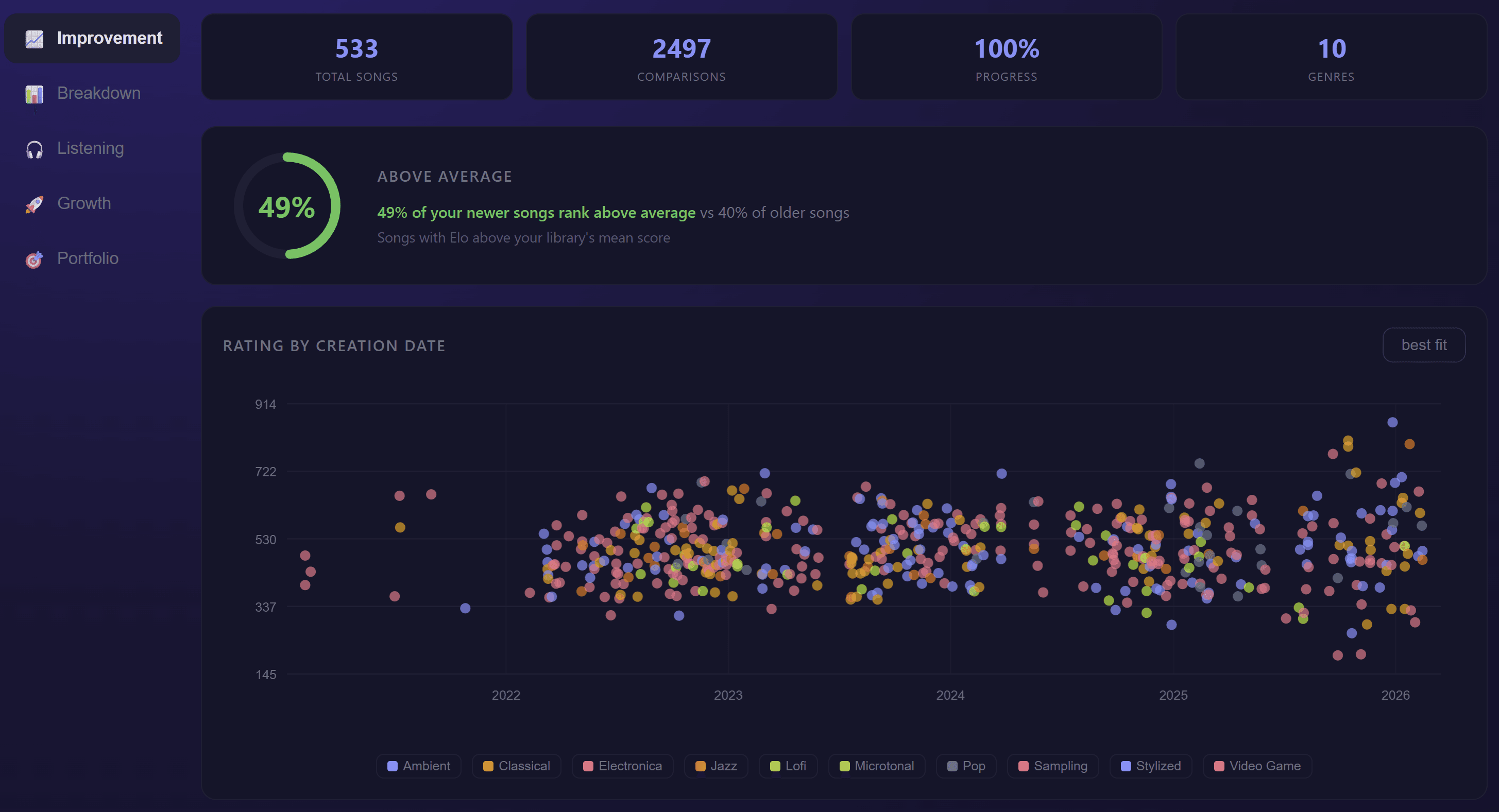This screenshot has width=1499, height=812.
Task: Click the Electronica legend dot
Action: click(588, 766)
